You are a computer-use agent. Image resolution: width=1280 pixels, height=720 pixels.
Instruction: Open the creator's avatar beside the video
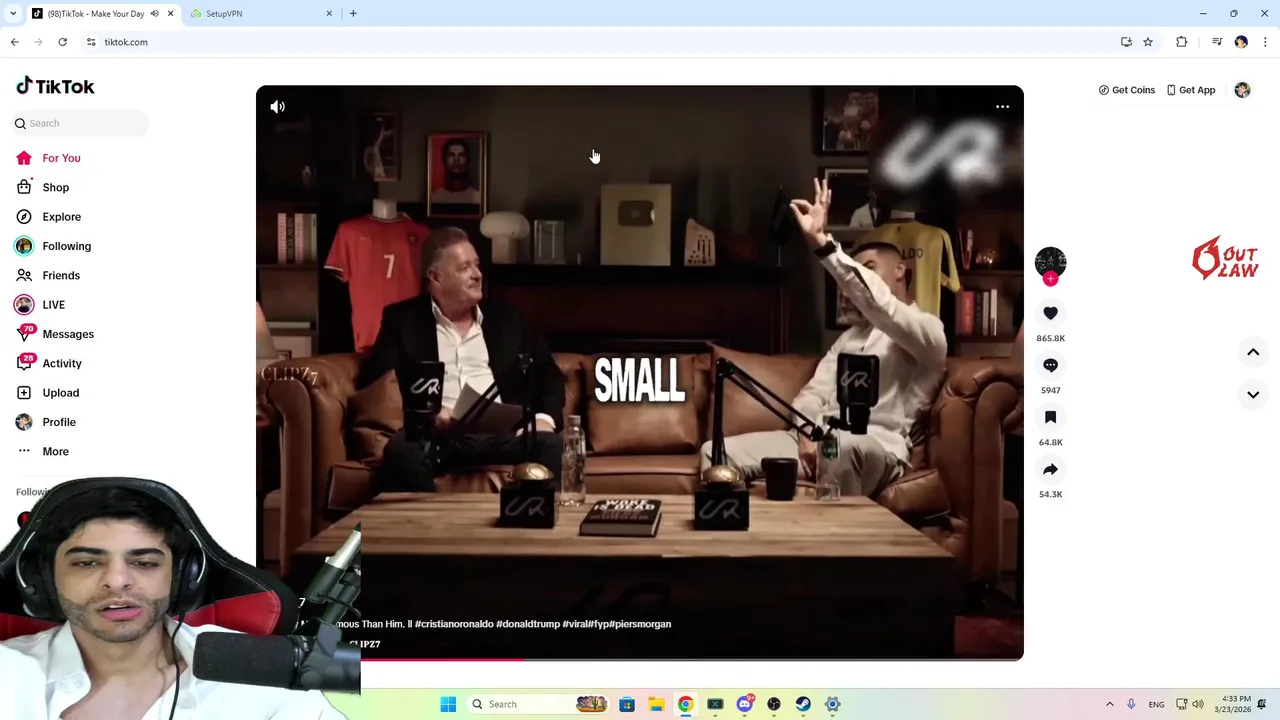coord(1050,262)
